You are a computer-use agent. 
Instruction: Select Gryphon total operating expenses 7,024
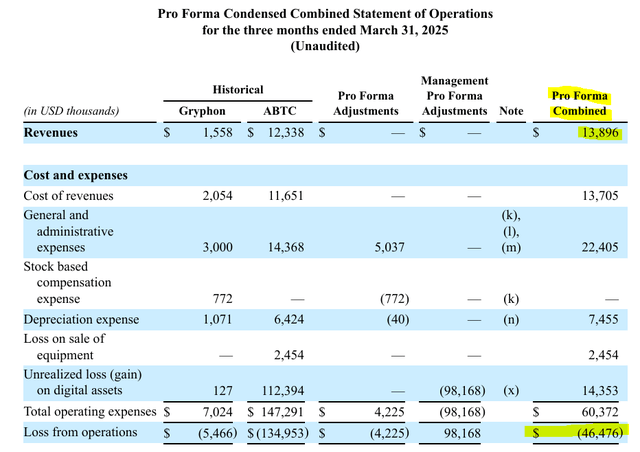(218, 412)
